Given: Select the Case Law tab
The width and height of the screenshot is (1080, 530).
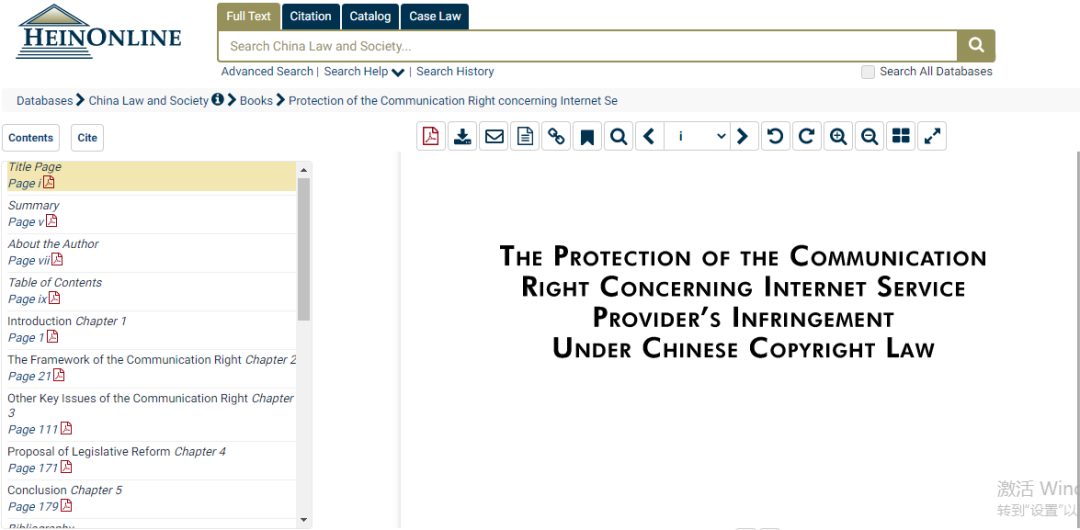Looking at the screenshot, I should point(435,16).
